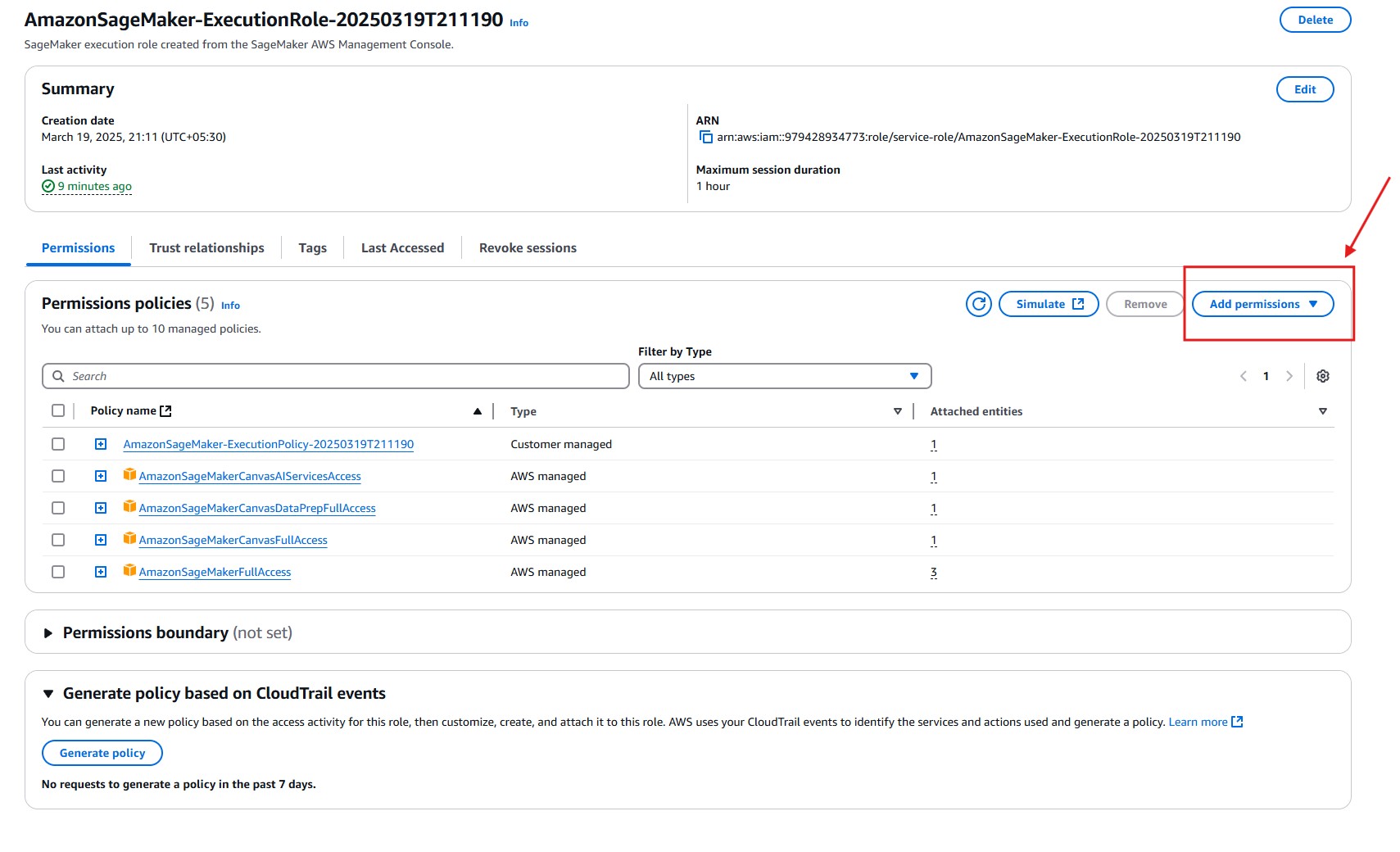
Task: Expand the Permissions boundary section
Action: [x=48, y=632]
